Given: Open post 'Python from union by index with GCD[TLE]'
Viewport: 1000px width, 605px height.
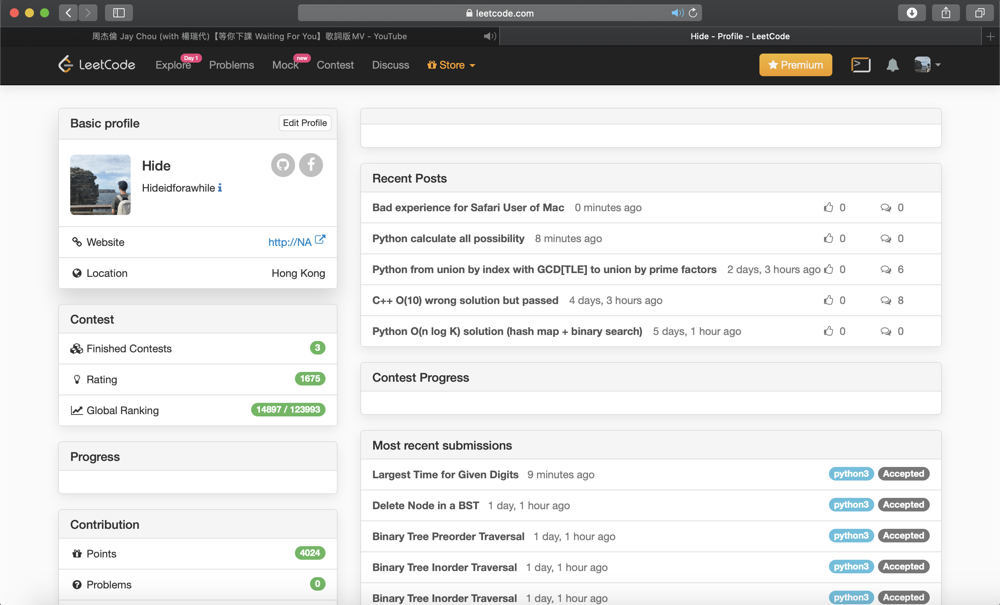Looking at the screenshot, I should pyautogui.click(x=544, y=269).
